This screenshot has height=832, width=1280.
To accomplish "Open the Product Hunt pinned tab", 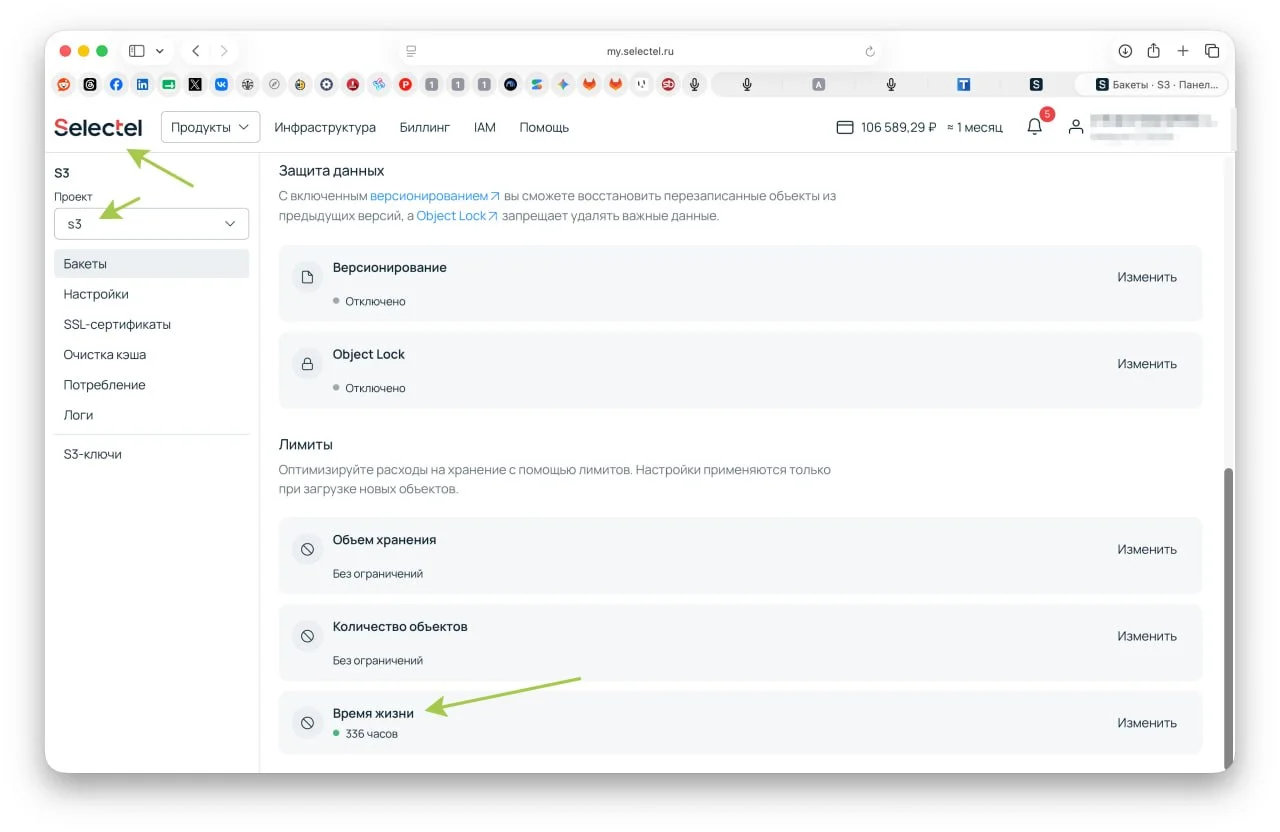I will (405, 85).
